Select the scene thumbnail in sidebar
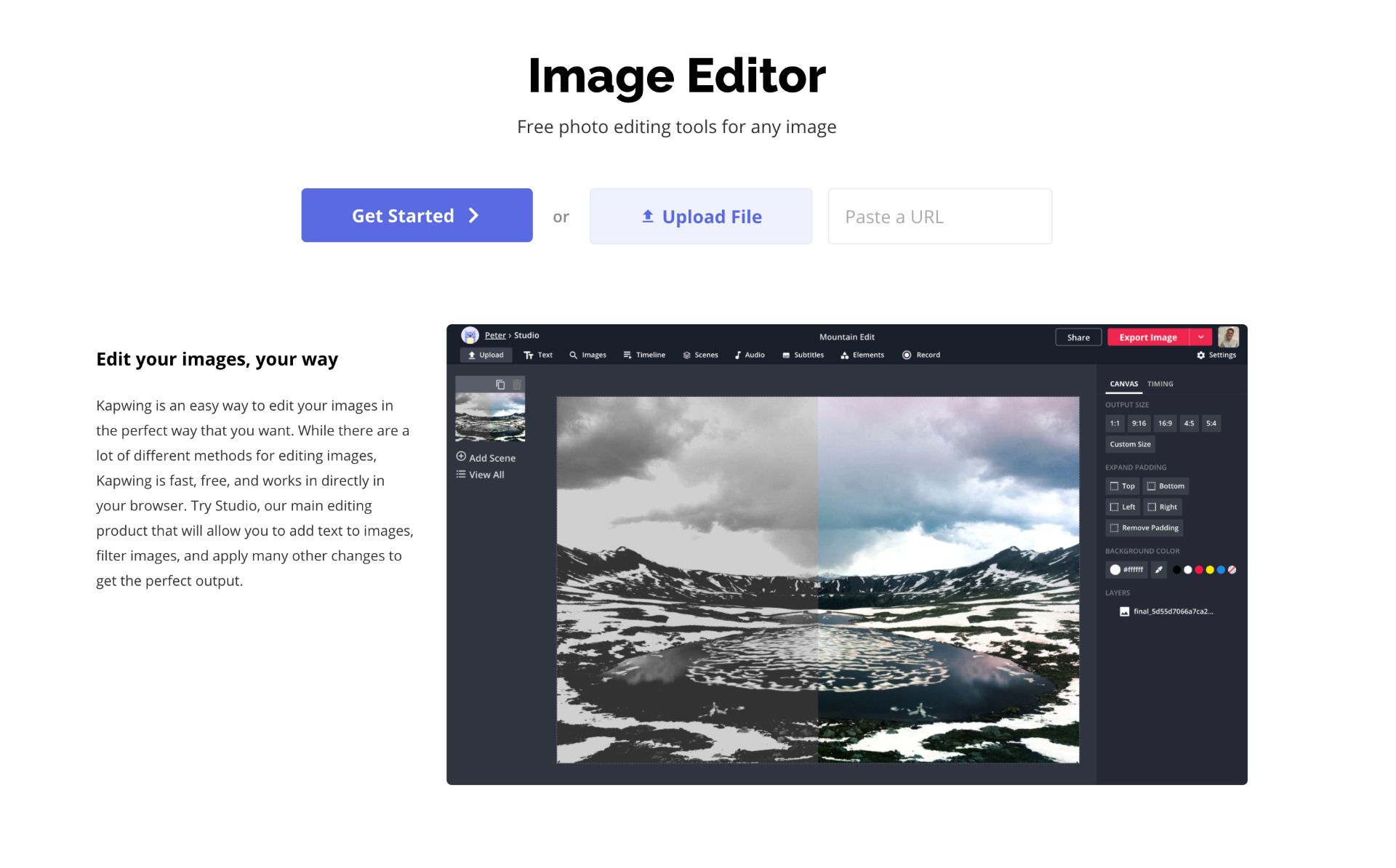Image resolution: width=1396 pixels, height=868 pixels. point(490,417)
